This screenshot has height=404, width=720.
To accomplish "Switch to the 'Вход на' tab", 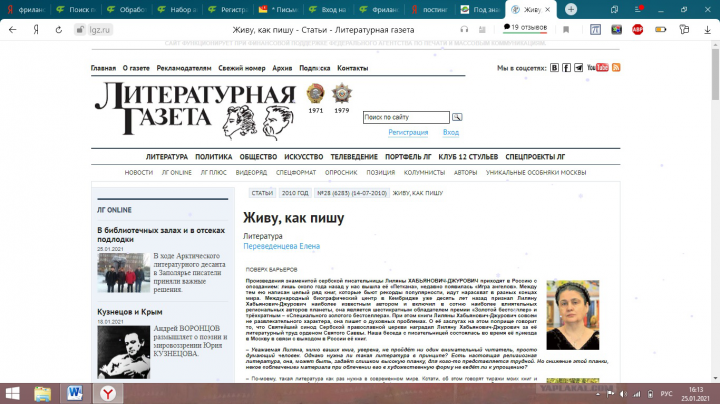I will [x=329, y=9].
